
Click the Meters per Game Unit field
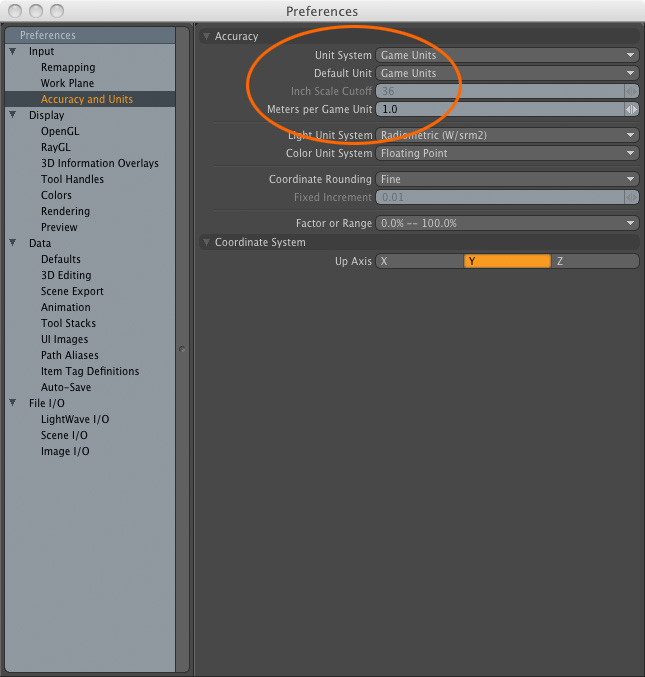click(x=500, y=109)
